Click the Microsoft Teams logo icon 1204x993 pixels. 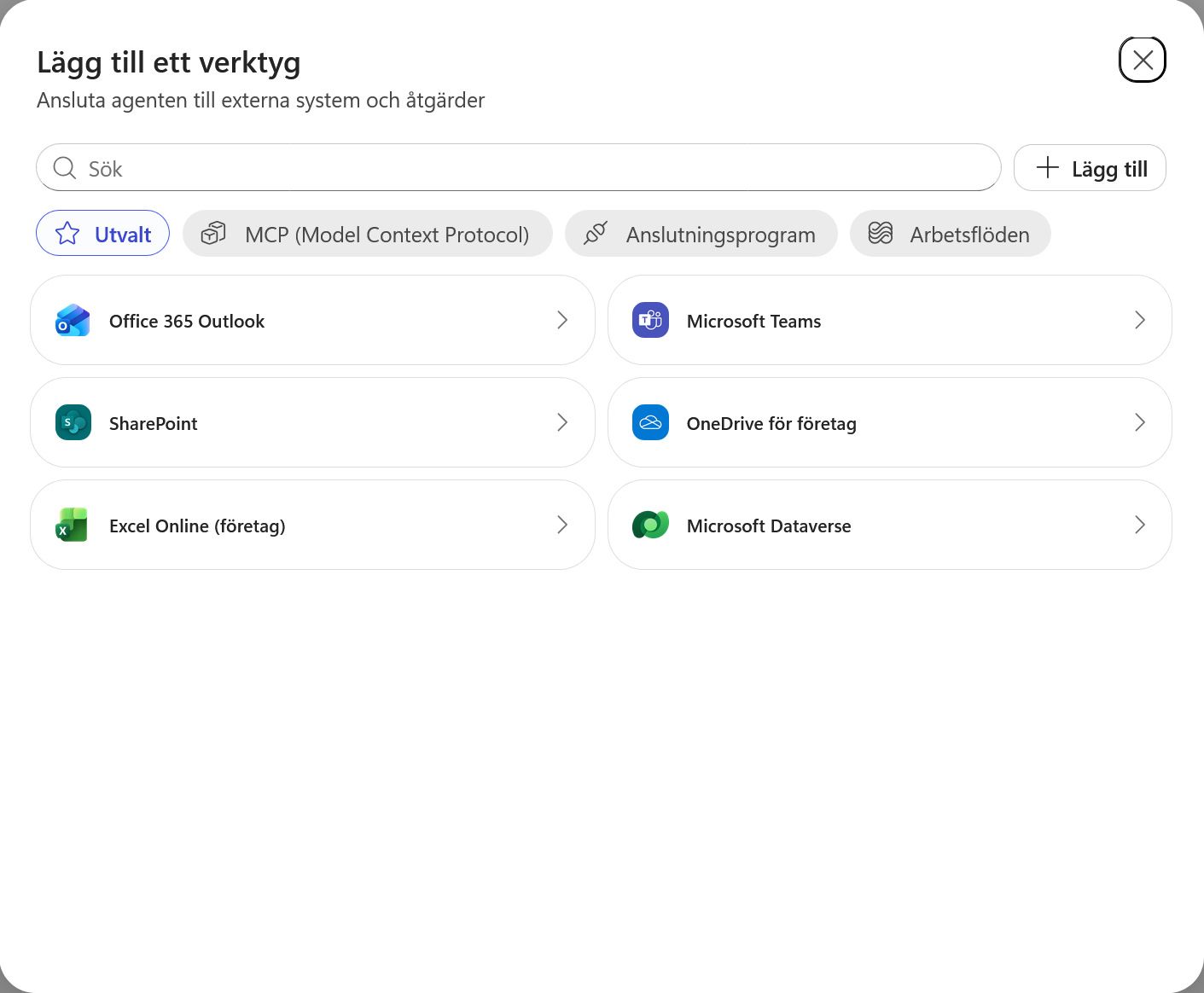coord(650,321)
